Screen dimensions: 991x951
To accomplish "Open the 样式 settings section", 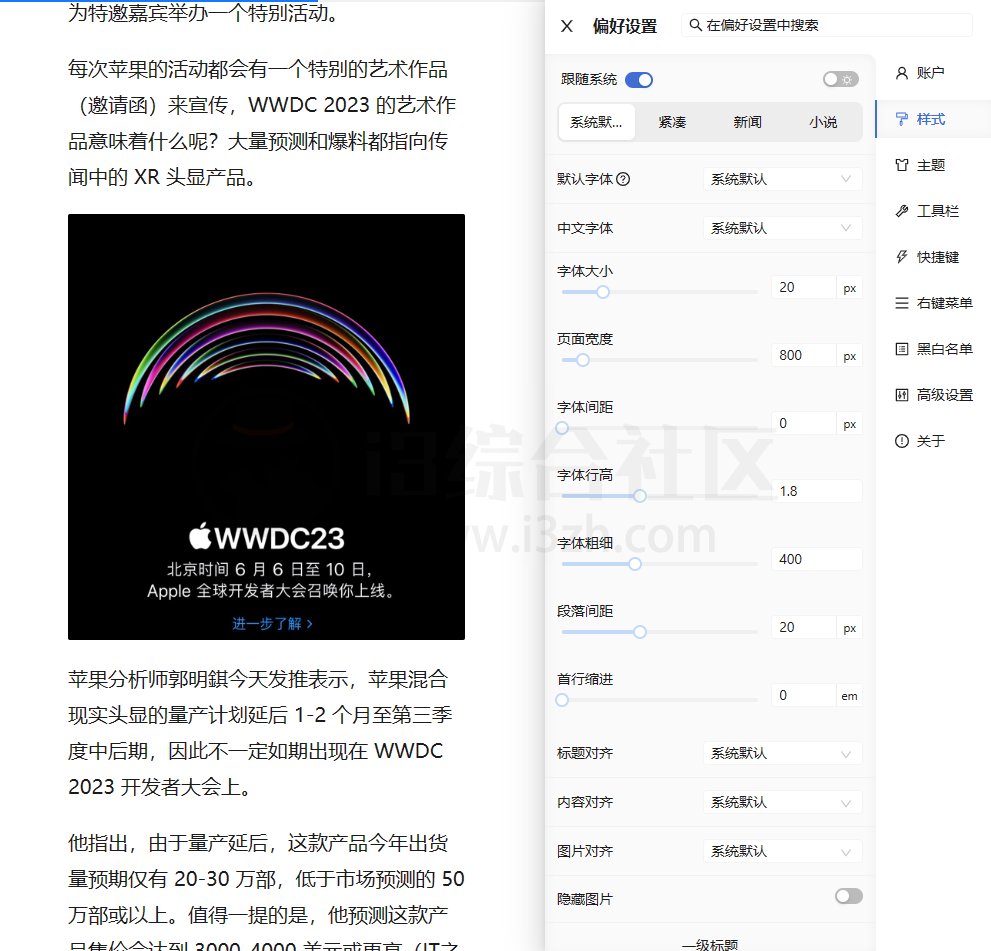I will [x=933, y=119].
